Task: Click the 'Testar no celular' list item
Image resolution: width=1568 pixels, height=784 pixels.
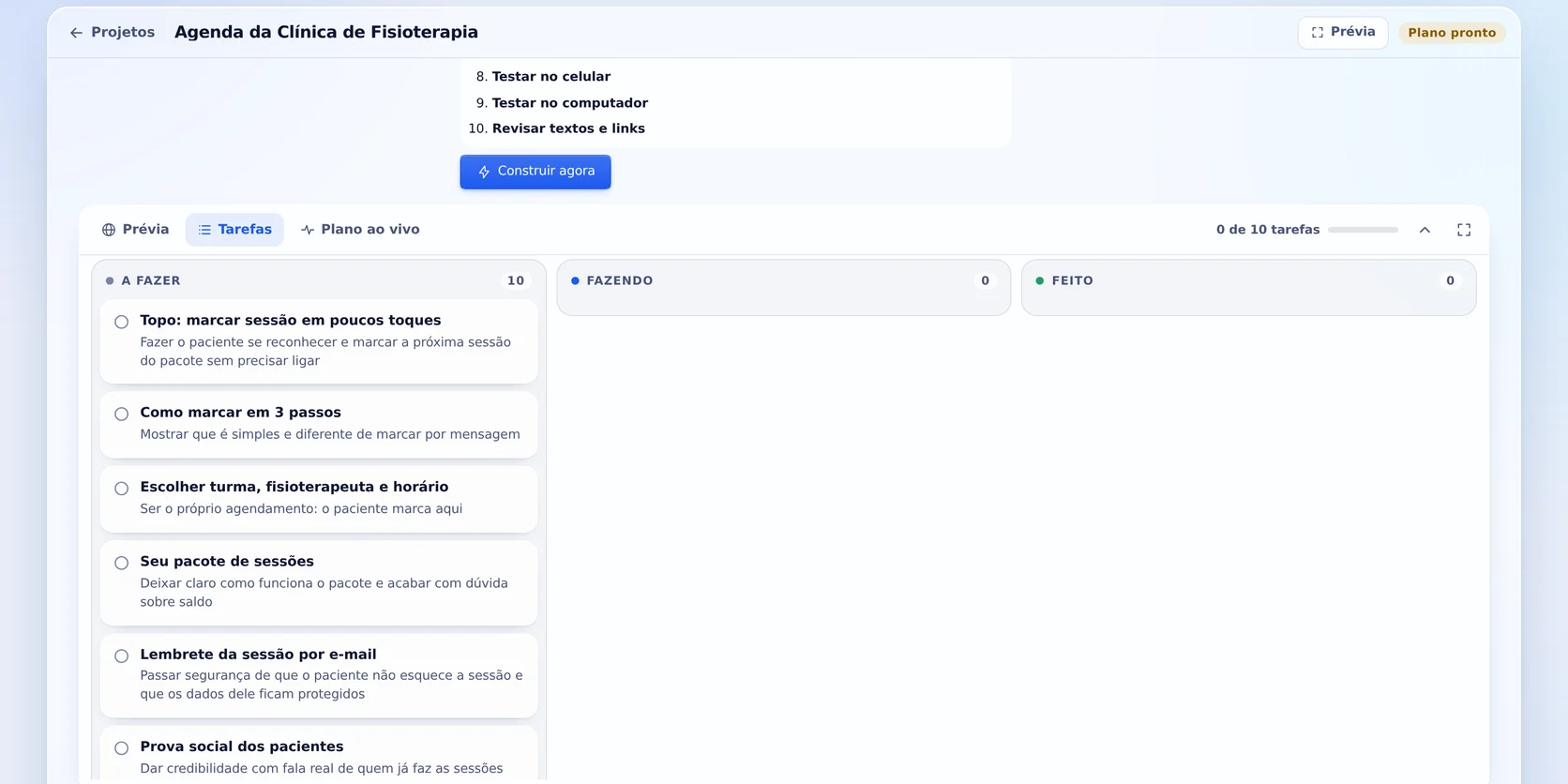Action: (551, 77)
